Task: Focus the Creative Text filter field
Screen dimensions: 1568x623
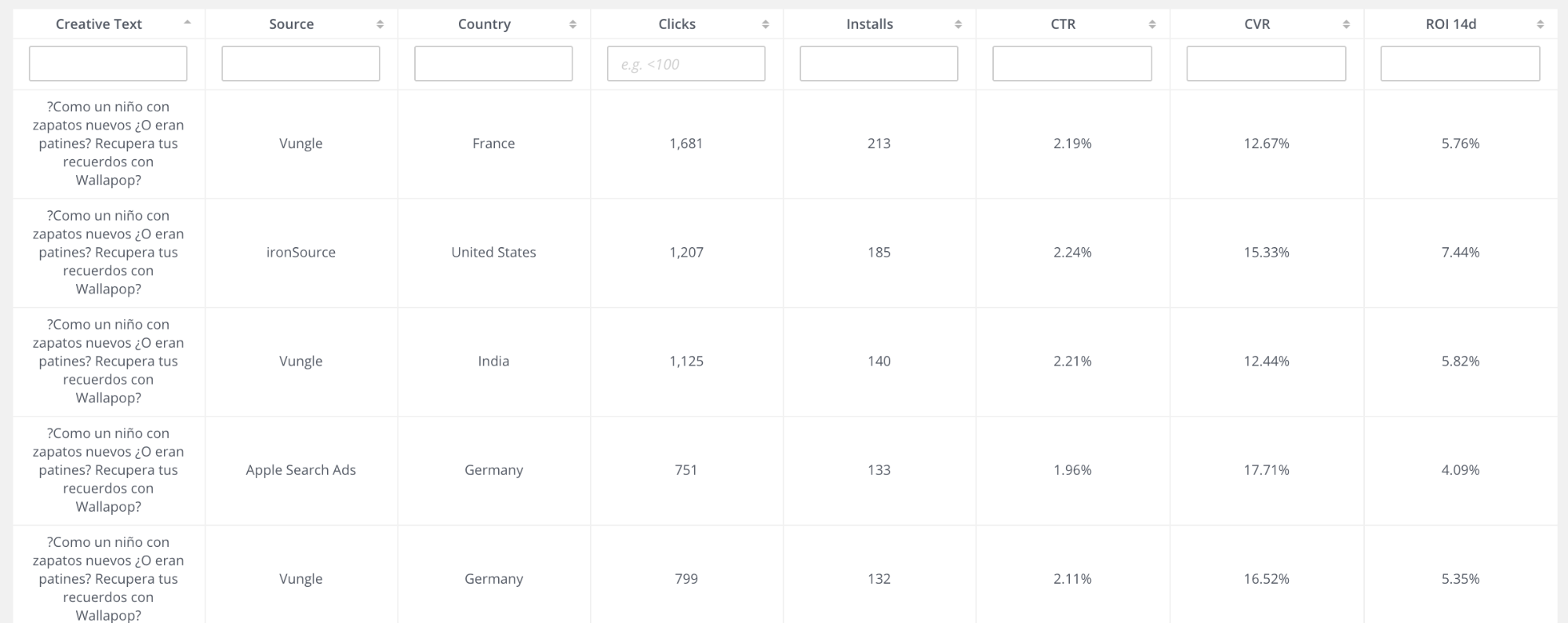Action: [108, 64]
